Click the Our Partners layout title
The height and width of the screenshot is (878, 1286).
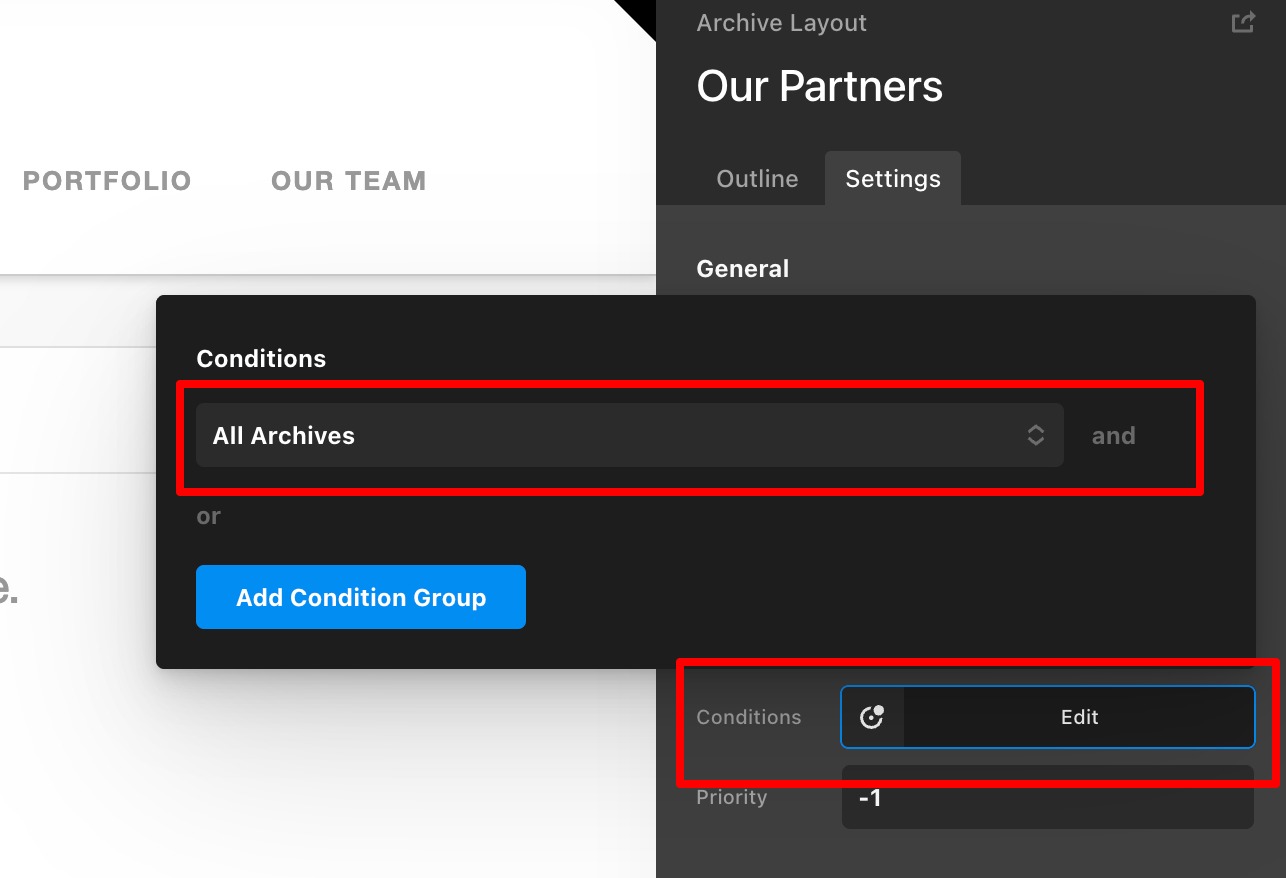[x=819, y=86]
